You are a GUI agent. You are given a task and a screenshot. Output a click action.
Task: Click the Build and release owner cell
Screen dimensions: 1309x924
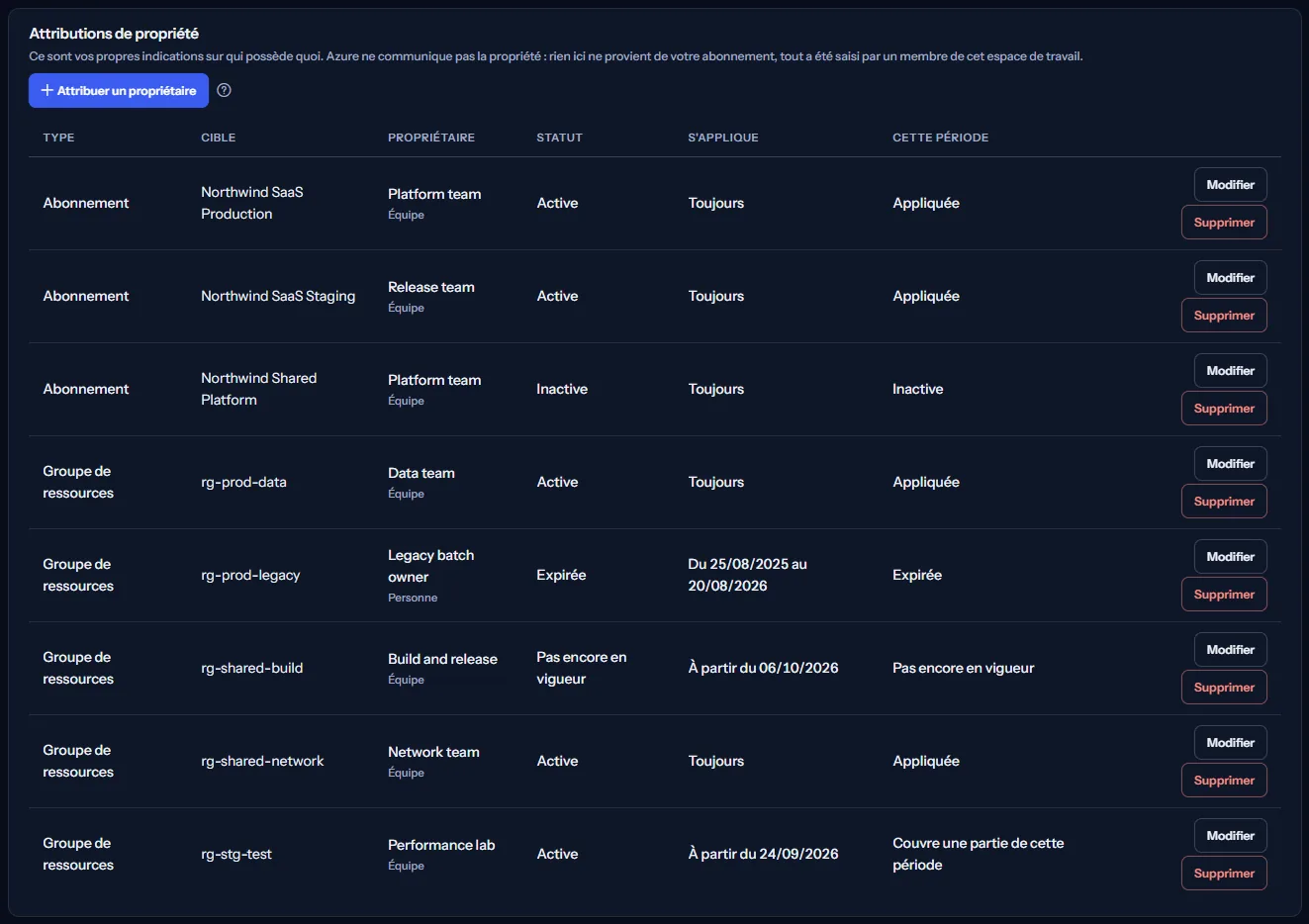point(442,668)
